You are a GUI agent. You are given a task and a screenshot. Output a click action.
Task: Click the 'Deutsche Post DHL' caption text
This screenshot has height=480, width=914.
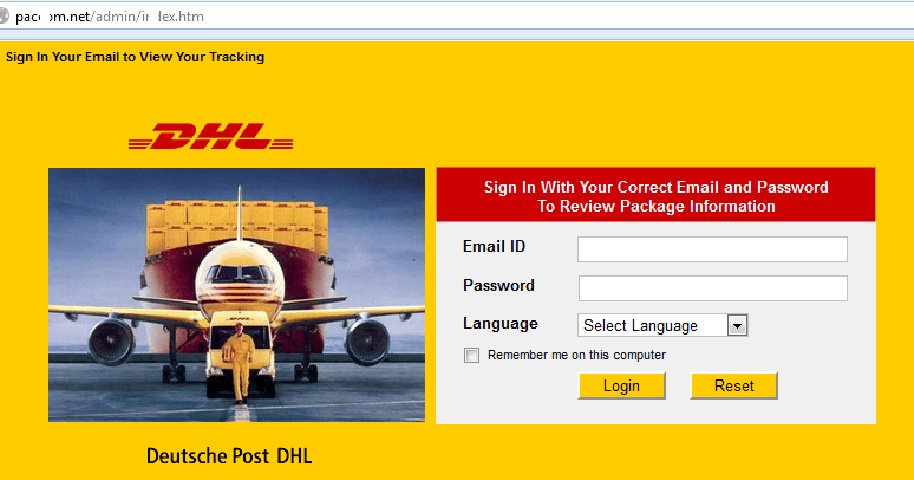pyautogui.click(x=229, y=456)
